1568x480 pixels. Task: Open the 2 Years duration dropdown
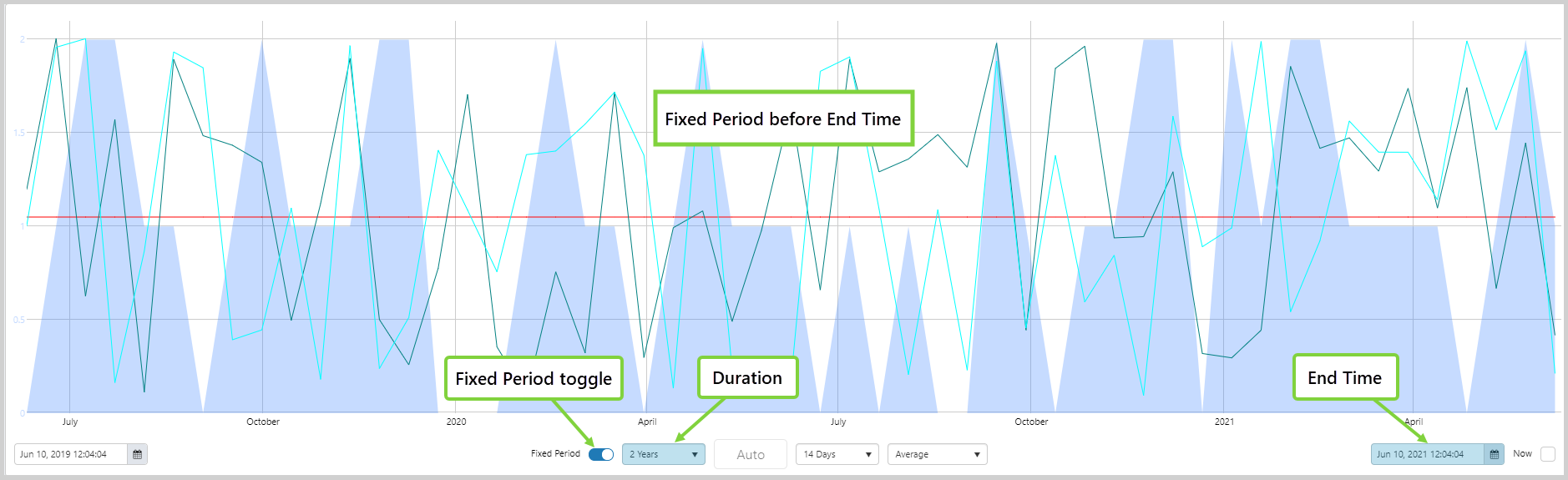(x=664, y=454)
